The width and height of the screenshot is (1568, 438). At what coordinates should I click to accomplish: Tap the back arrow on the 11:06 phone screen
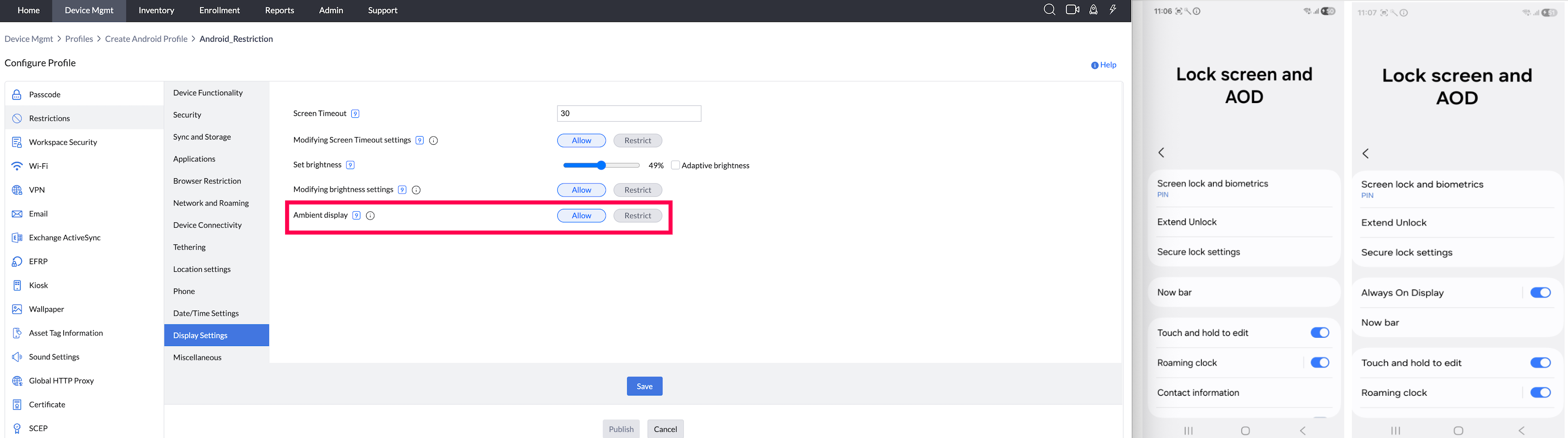tap(1162, 153)
